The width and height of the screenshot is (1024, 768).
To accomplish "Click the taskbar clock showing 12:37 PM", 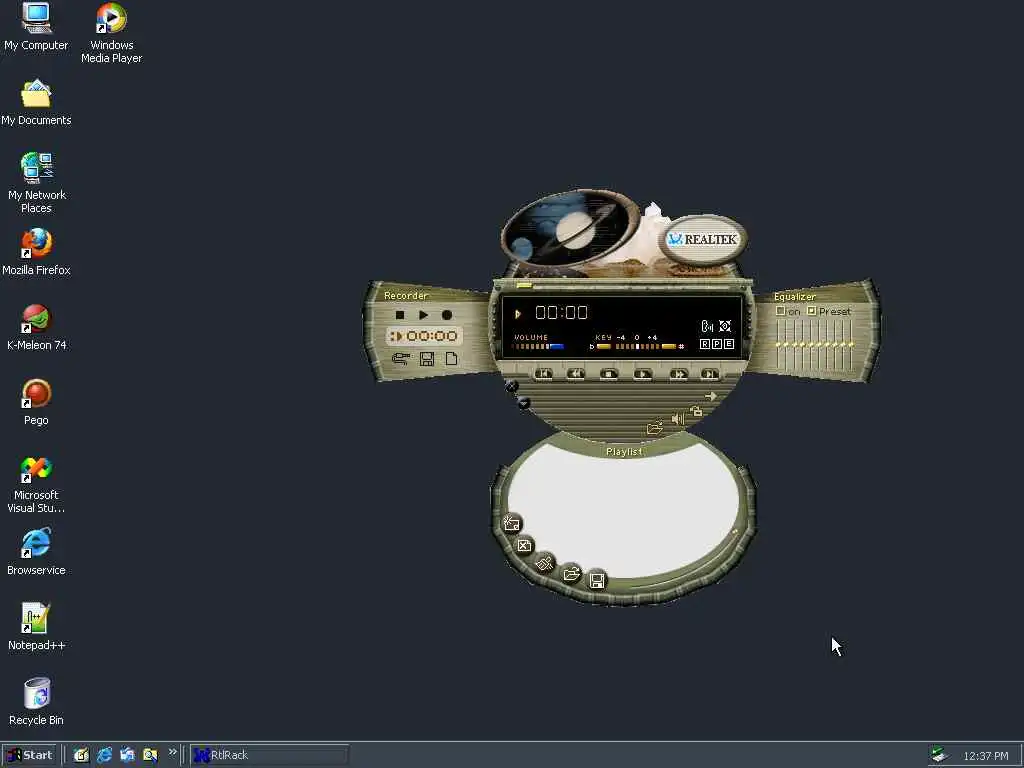I will (985, 756).
